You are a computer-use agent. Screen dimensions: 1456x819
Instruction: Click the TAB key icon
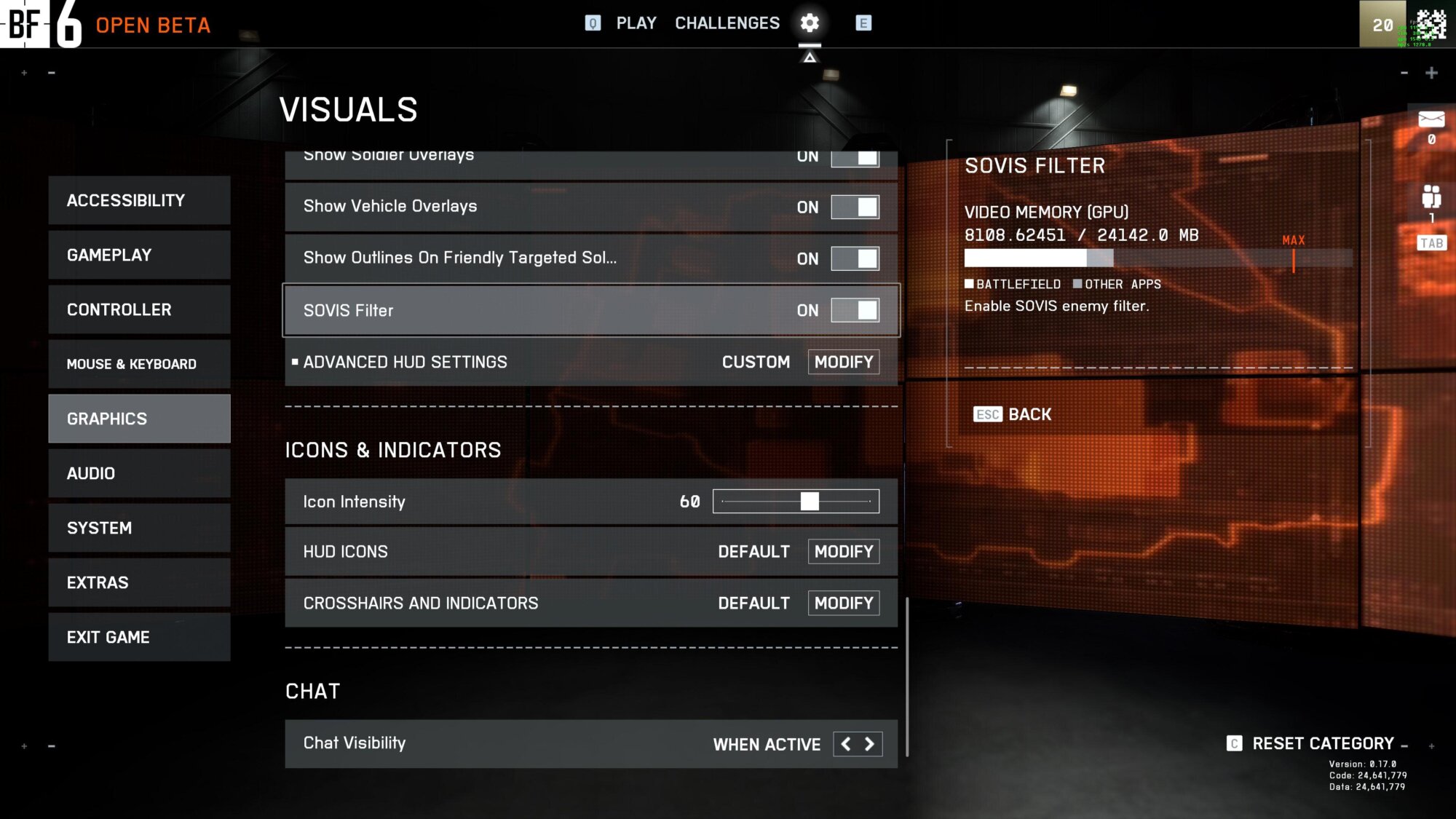click(x=1431, y=243)
